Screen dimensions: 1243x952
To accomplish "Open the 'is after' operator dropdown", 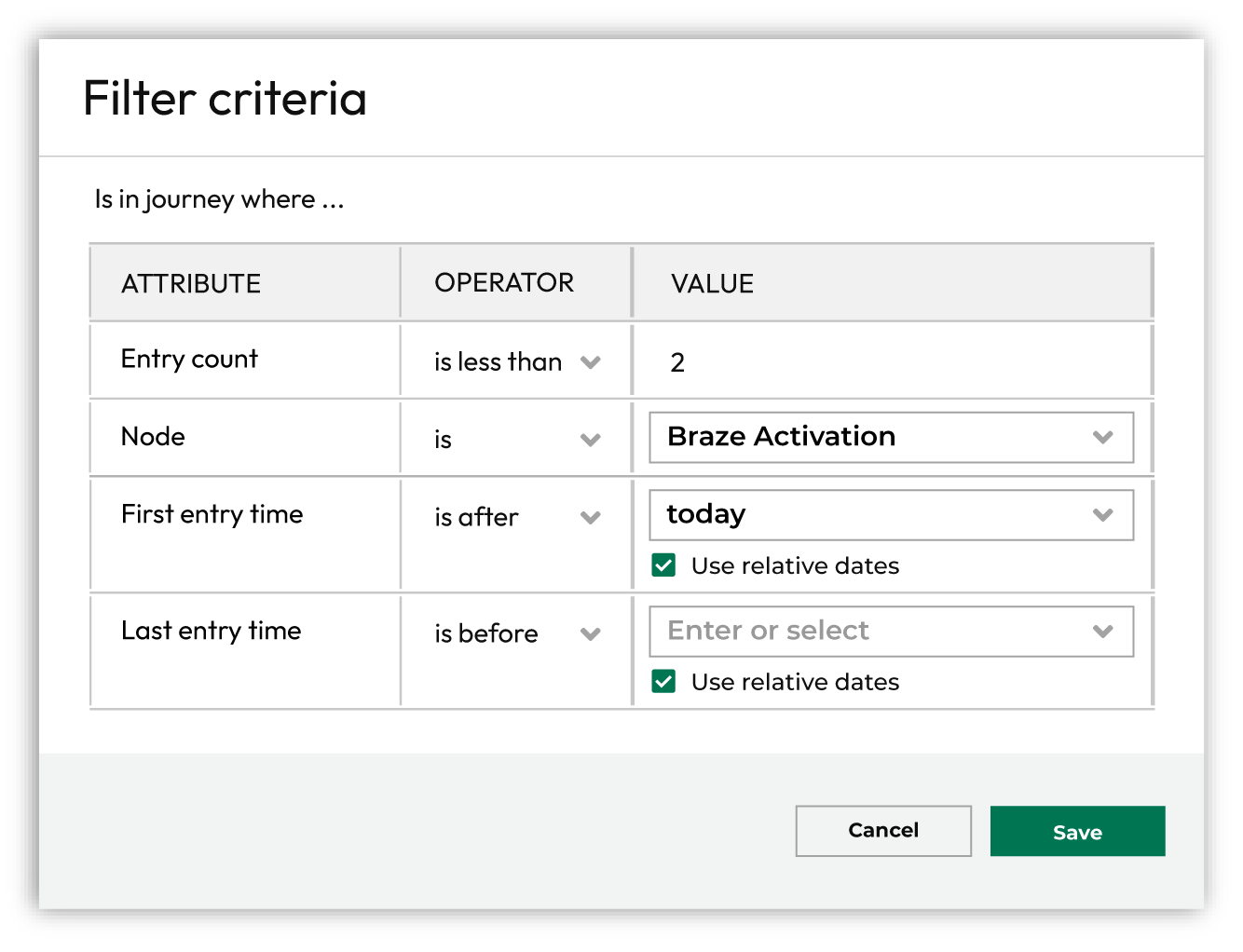I will 516,517.
